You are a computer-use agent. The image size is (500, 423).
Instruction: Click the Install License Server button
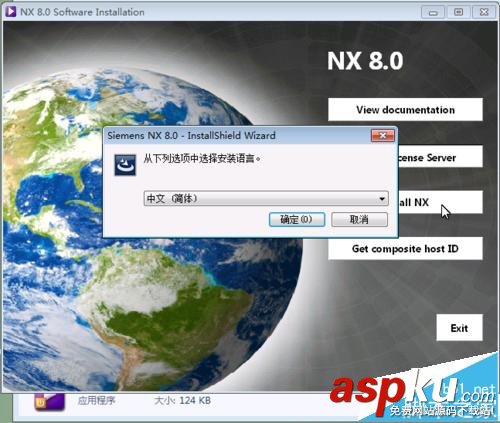pos(440,156)
